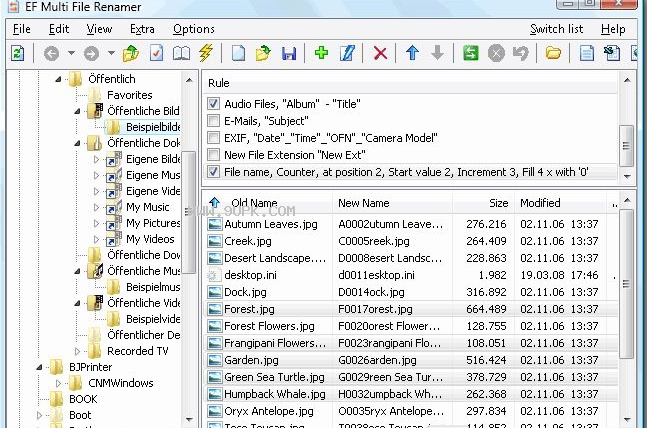Edit rule with the pencil icon
The image size is (647, 428).
[347, 53]
